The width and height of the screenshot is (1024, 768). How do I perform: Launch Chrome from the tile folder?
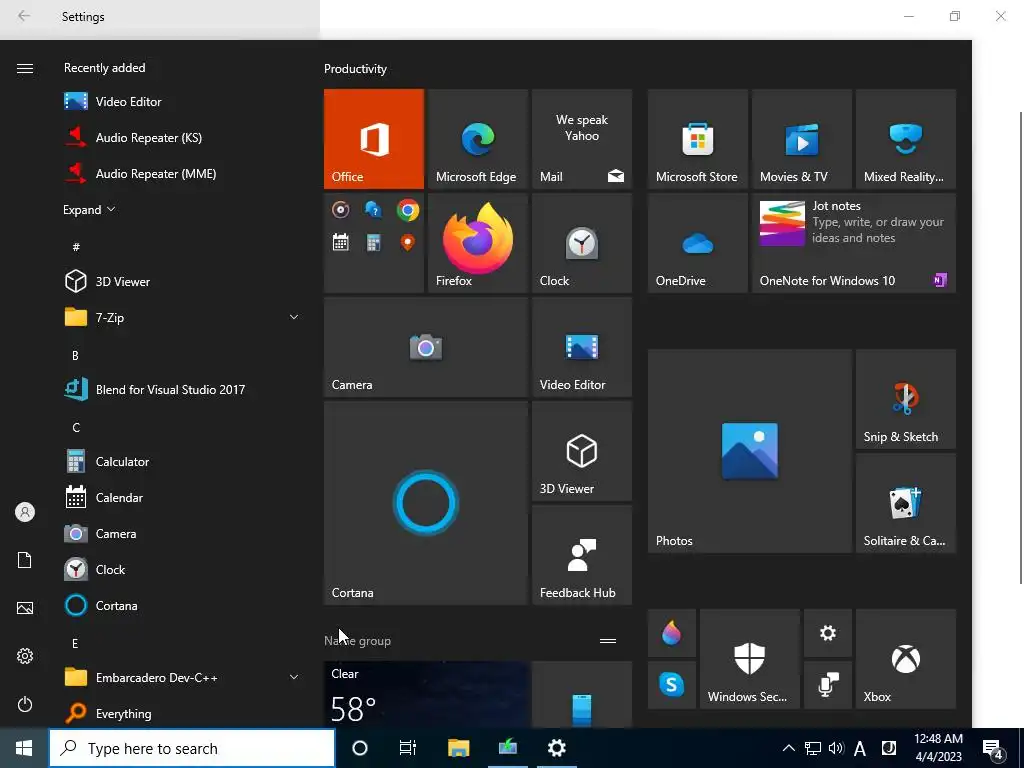coord(408,210)
